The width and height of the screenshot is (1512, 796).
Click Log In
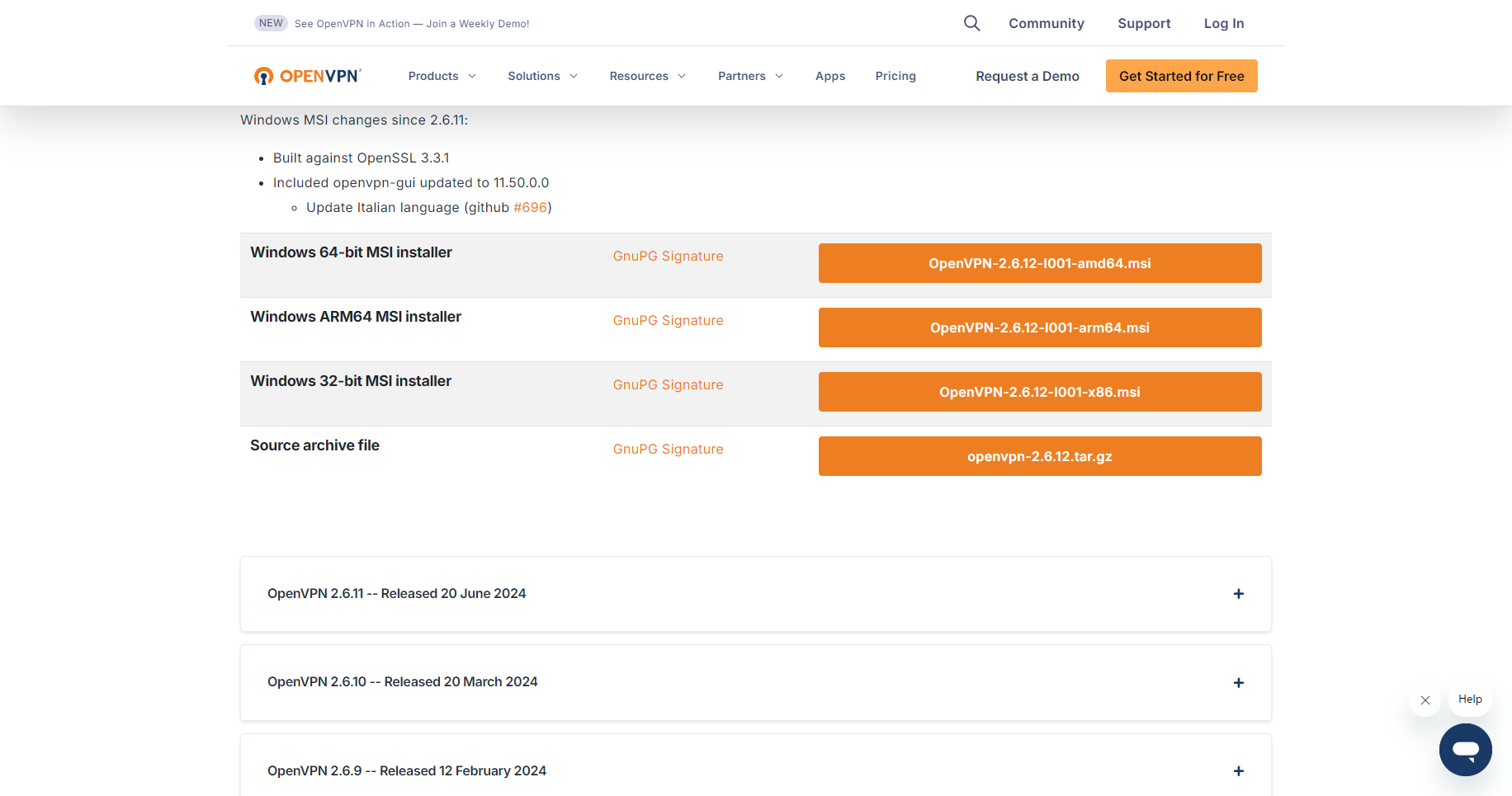[1224, 23]
